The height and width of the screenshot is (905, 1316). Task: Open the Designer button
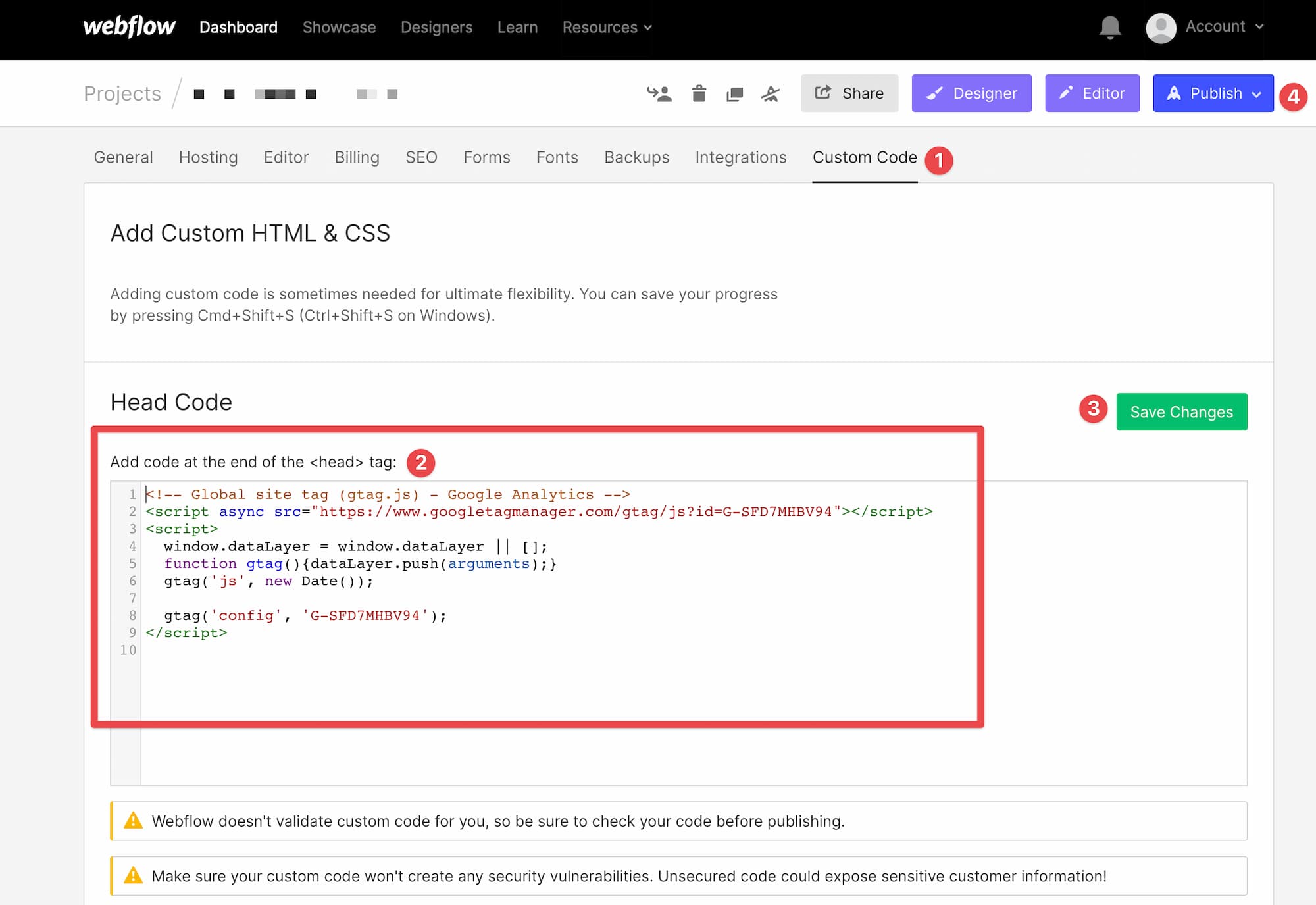pos(971,93)
